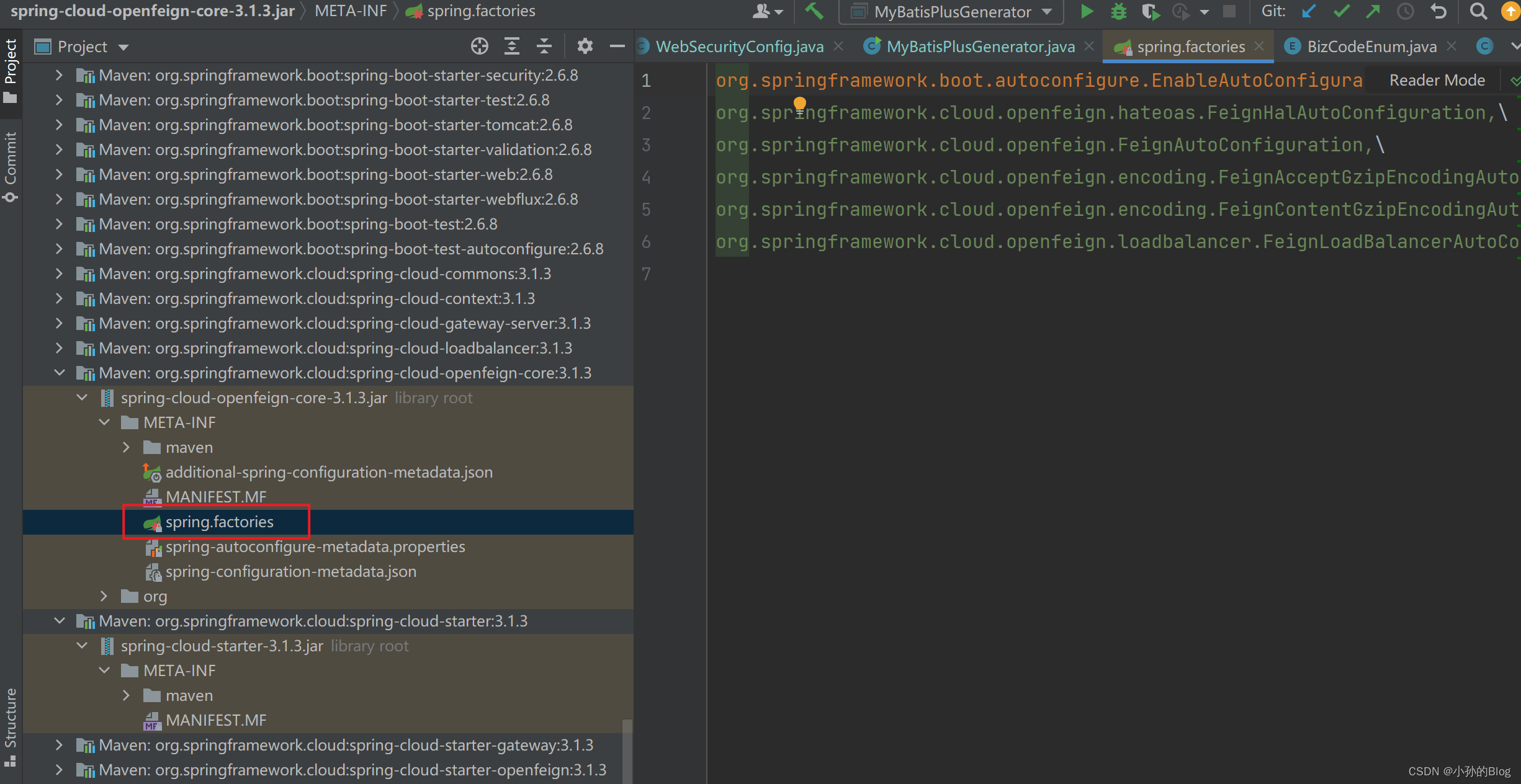Start debugging with the bug icon
The height and width of the screenshot is (784, 1521).
(x=1118, y=11)
